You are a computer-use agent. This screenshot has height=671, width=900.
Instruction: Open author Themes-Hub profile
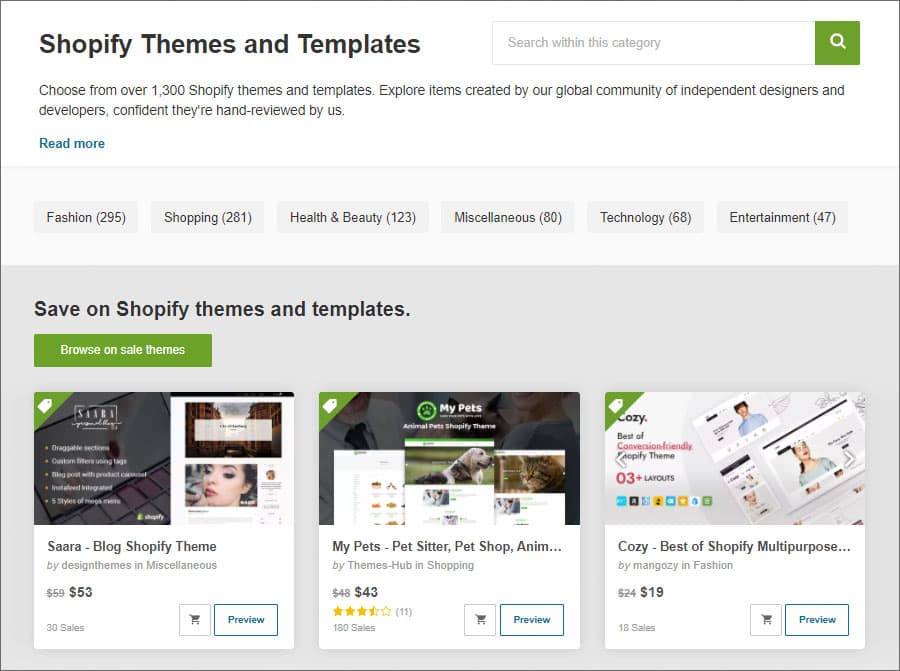pyautogui.click(x=379, y=565)
